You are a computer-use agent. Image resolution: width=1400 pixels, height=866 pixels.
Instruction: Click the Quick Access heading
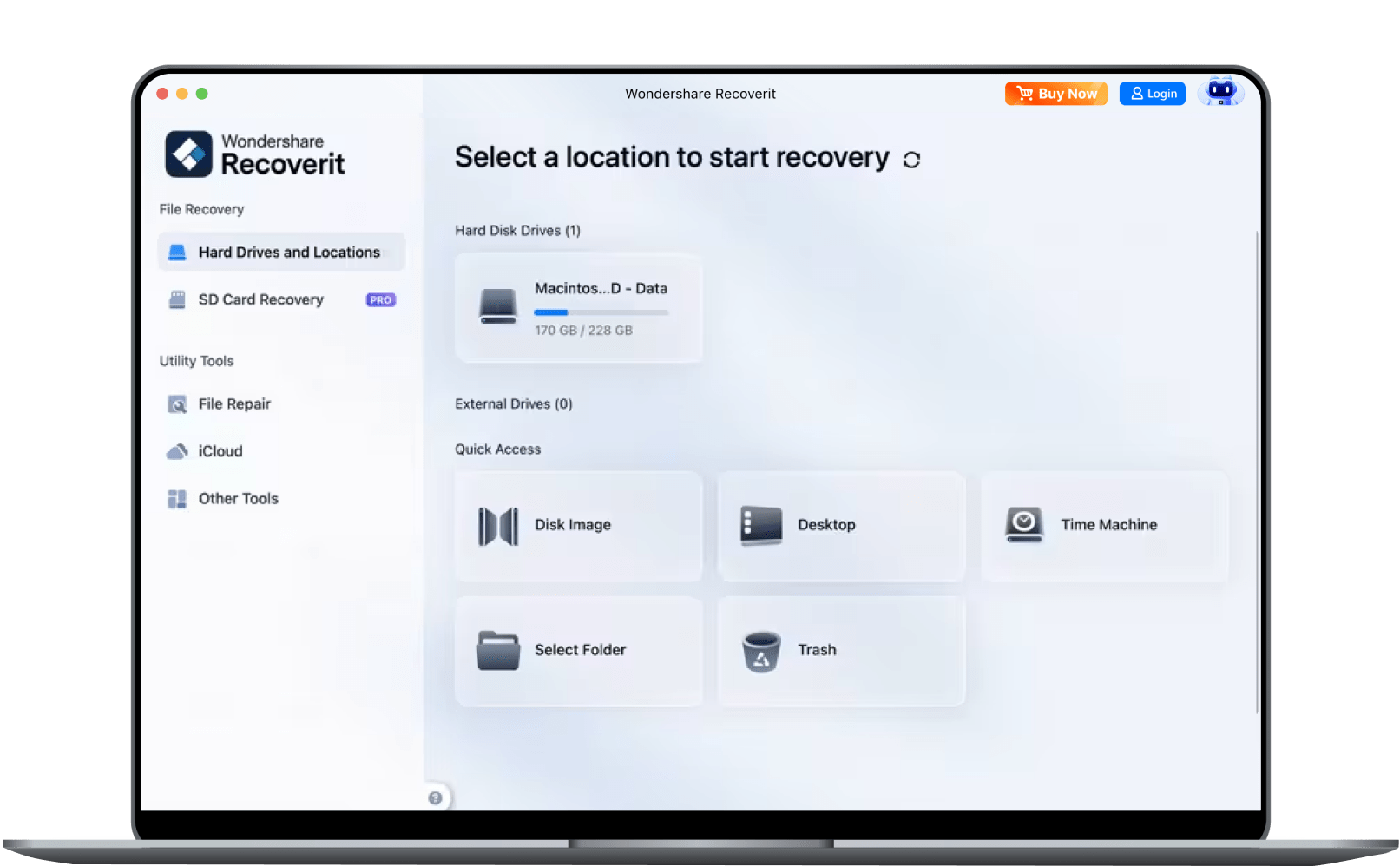[498, 449]
